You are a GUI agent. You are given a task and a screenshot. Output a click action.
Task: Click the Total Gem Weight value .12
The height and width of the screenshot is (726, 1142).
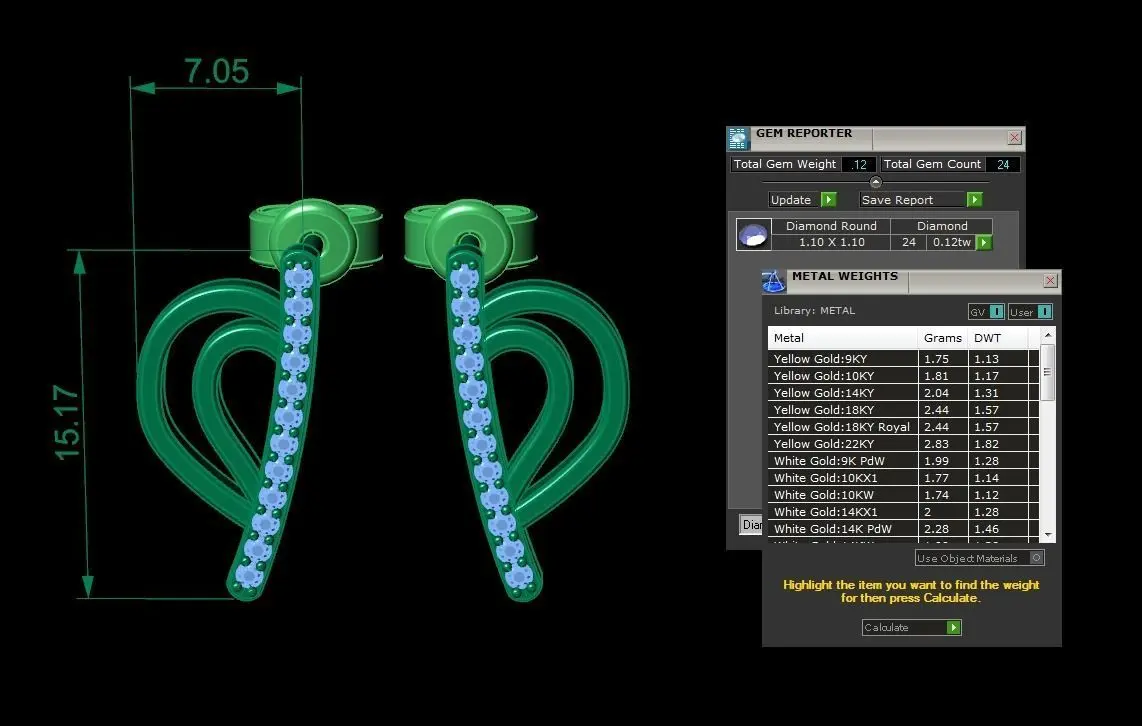coord(859,165)
